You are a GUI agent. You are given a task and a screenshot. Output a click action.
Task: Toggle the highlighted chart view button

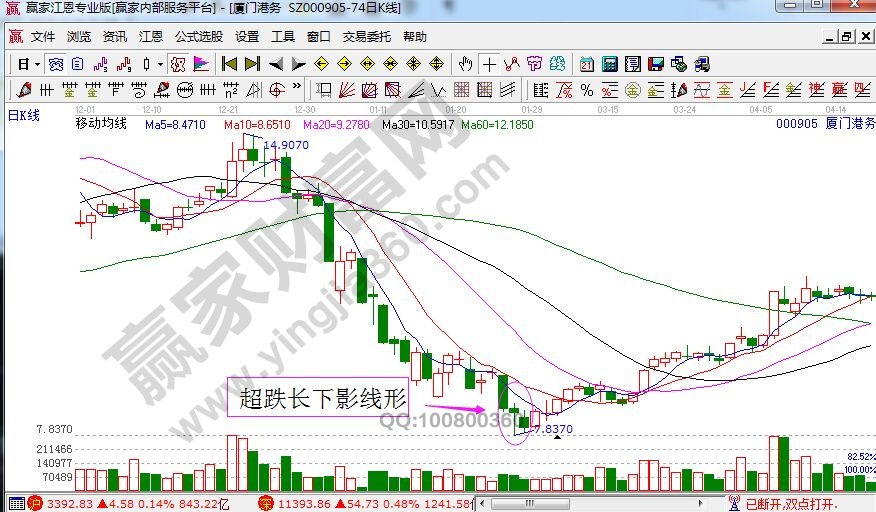pos(56,64)
